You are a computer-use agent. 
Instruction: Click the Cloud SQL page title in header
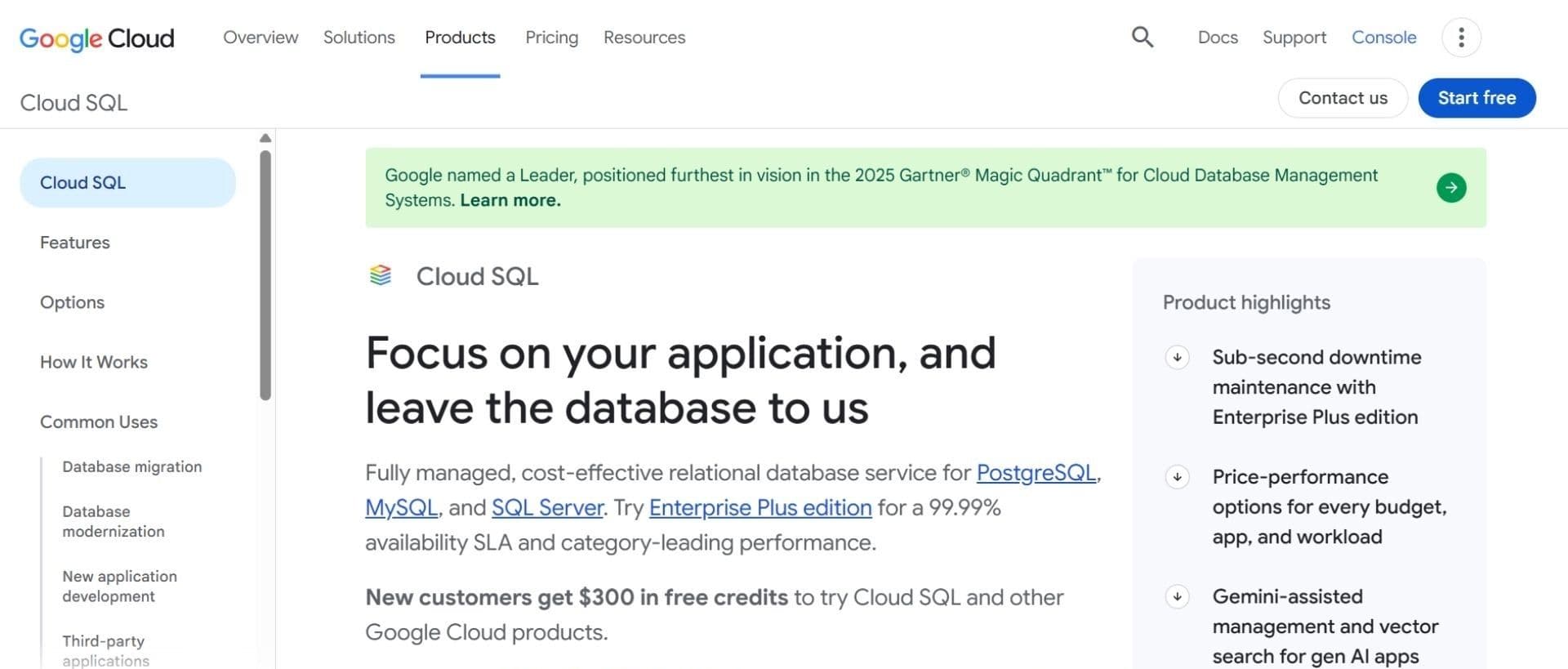click(x=73, y=103)
